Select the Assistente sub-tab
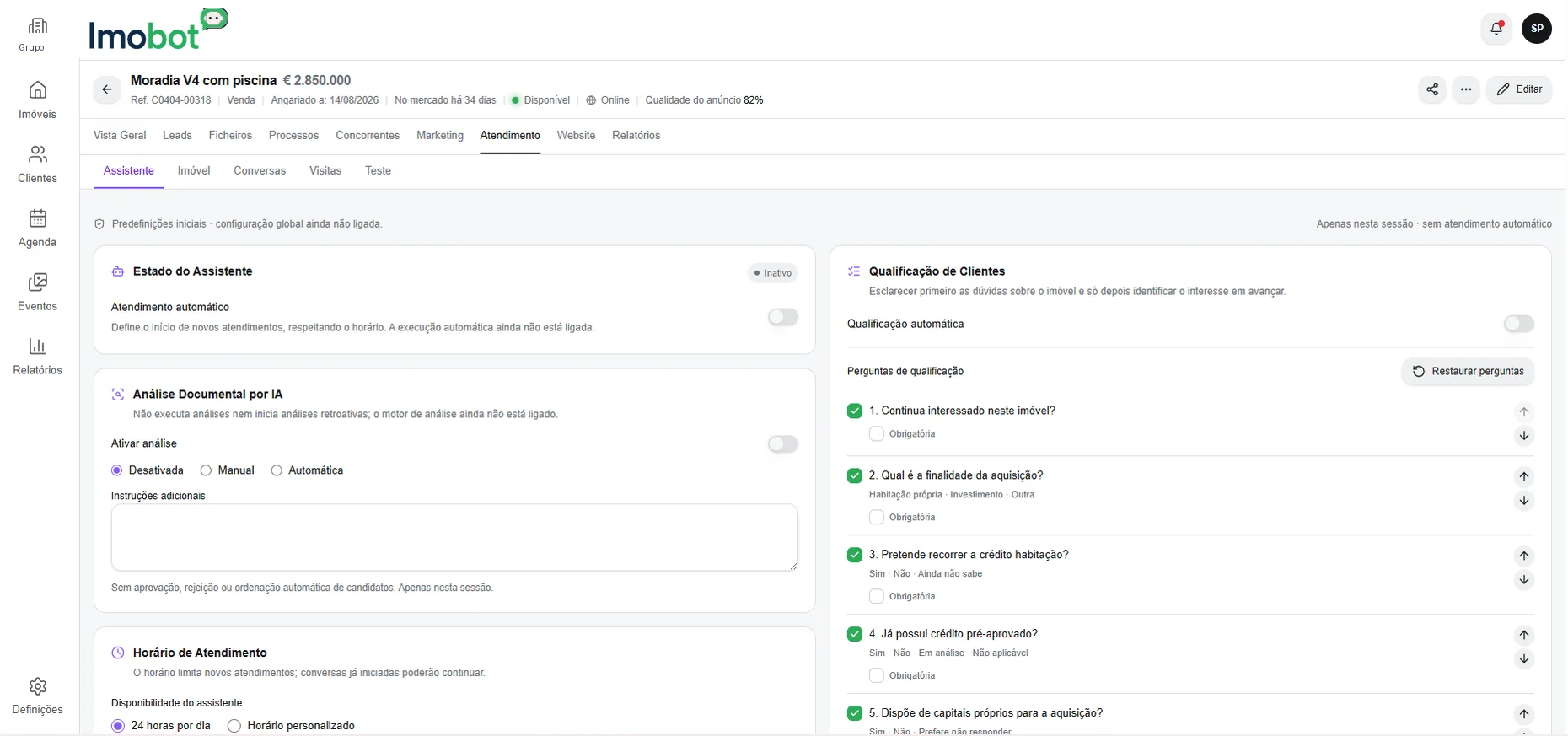The height and width of the screenshot is (736, 1568). click(129, 170)
